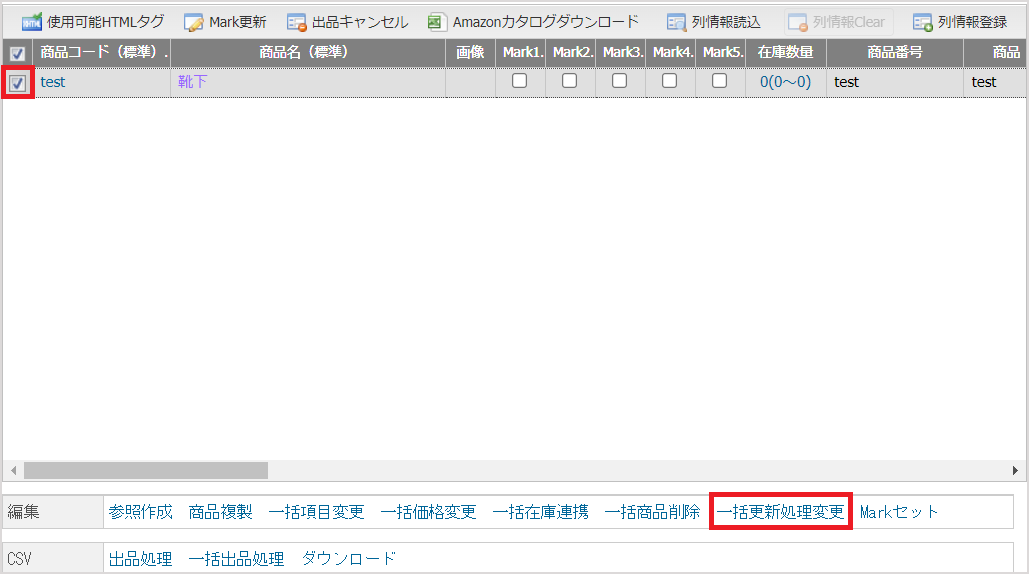Click 一括商品削除 link
The width and height of the screenshot is (1029, 574).
tap(652, 512)
